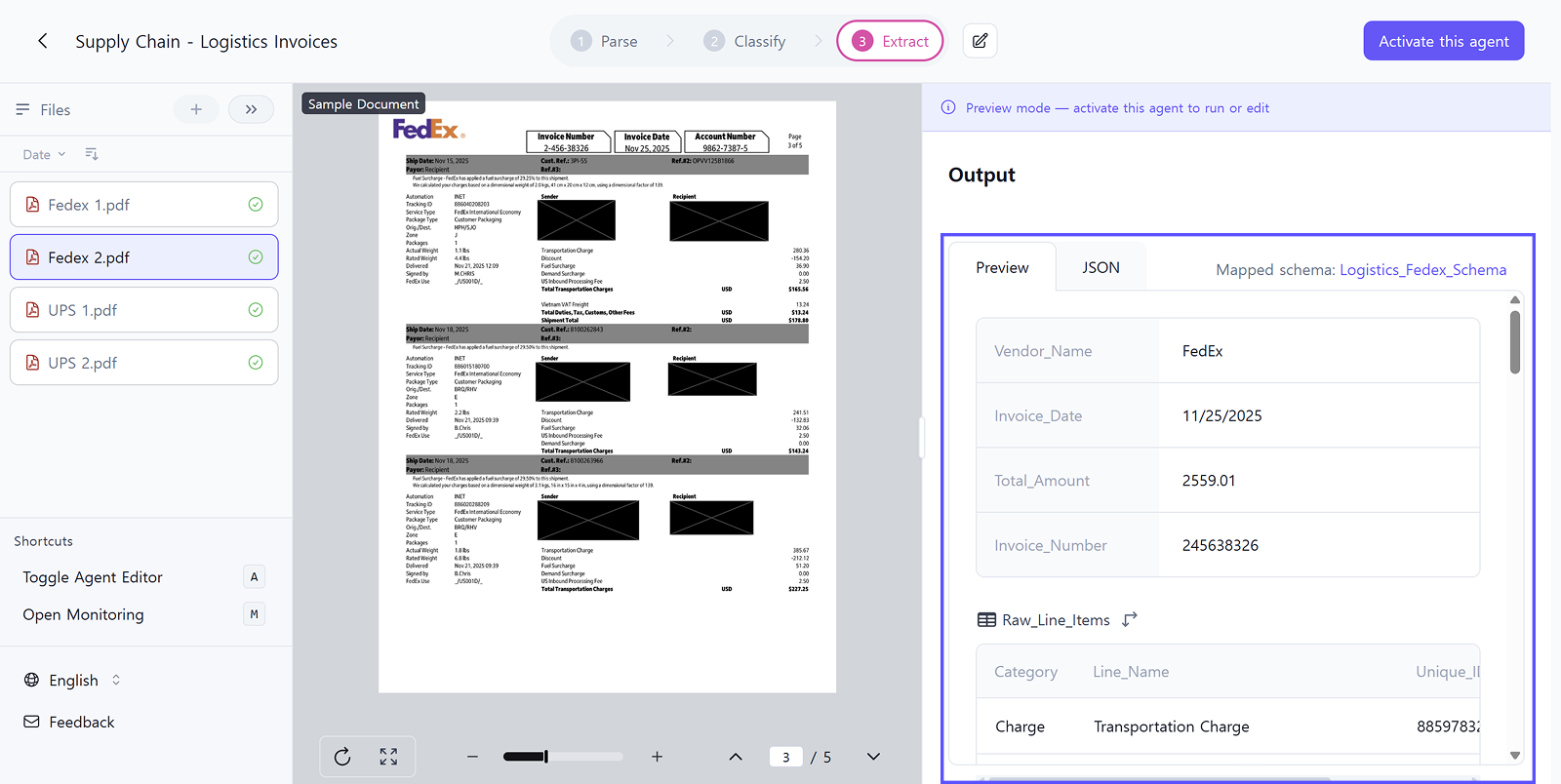Open the English language selector
The height and width of the screenshot is (784, 1561).
pos(73,680)
